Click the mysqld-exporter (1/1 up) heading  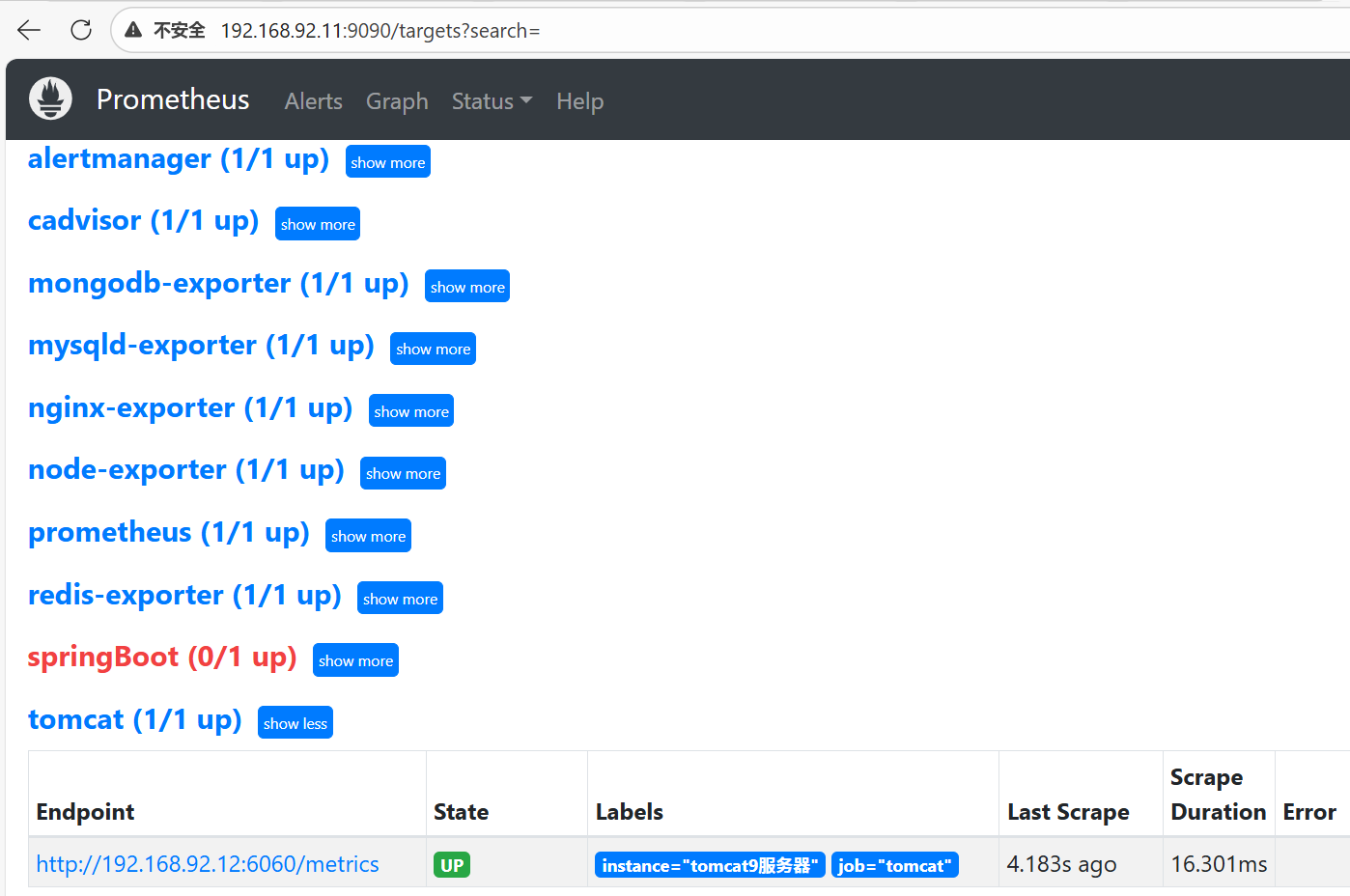pyautogui.click(x=201, y=346)
